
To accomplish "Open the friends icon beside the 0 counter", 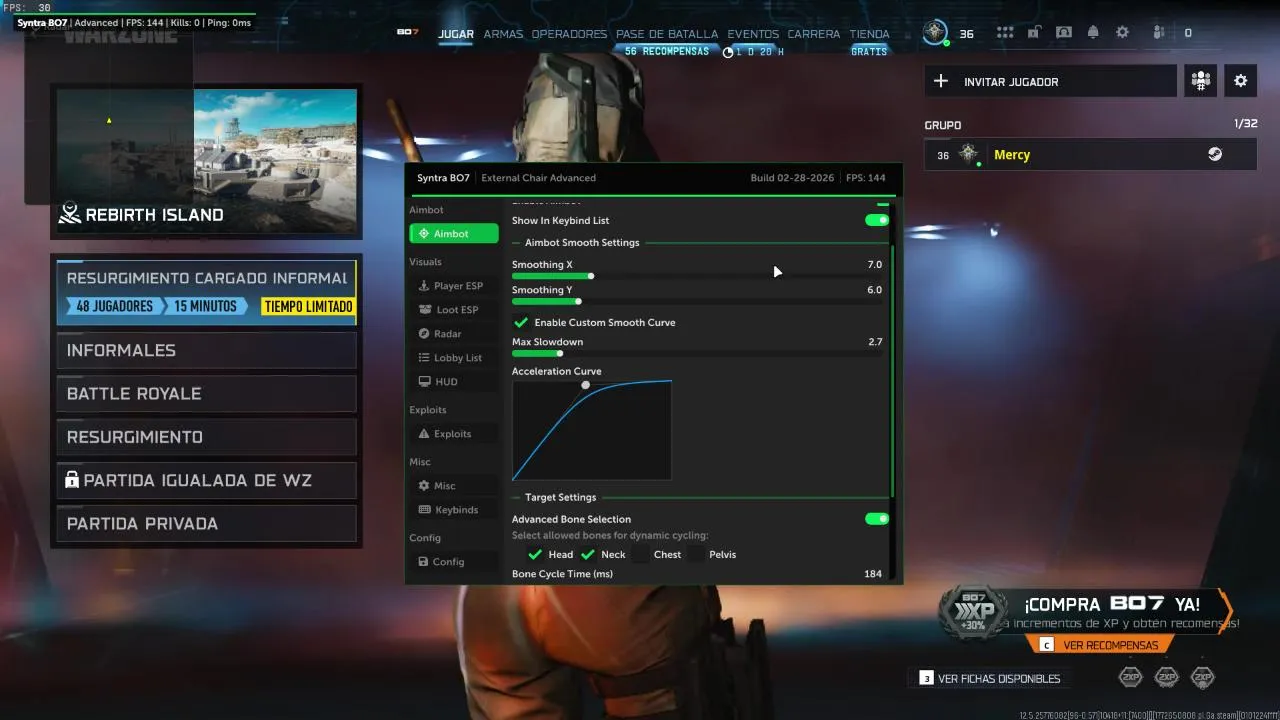I will point(1159,33).
